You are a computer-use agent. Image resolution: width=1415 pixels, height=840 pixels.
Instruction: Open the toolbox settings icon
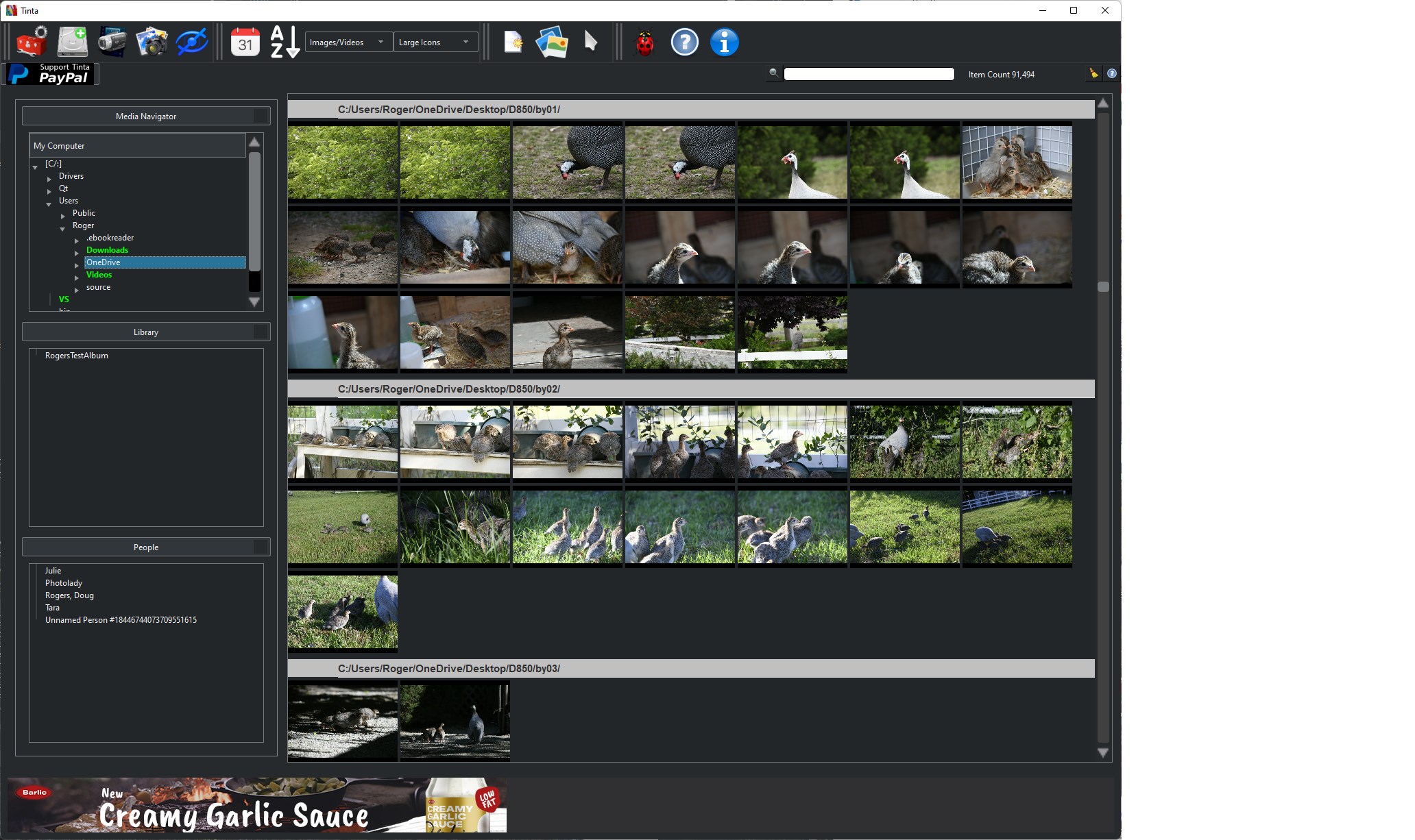(x=32, y=42)
